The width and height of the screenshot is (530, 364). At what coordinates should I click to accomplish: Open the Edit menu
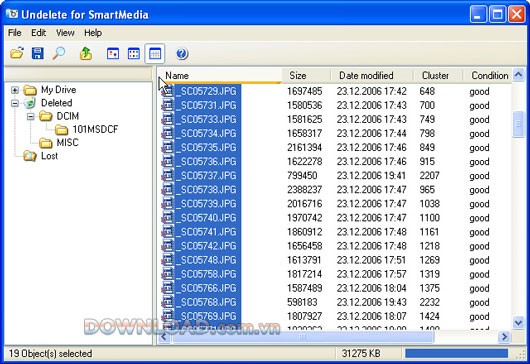[39, 33]
